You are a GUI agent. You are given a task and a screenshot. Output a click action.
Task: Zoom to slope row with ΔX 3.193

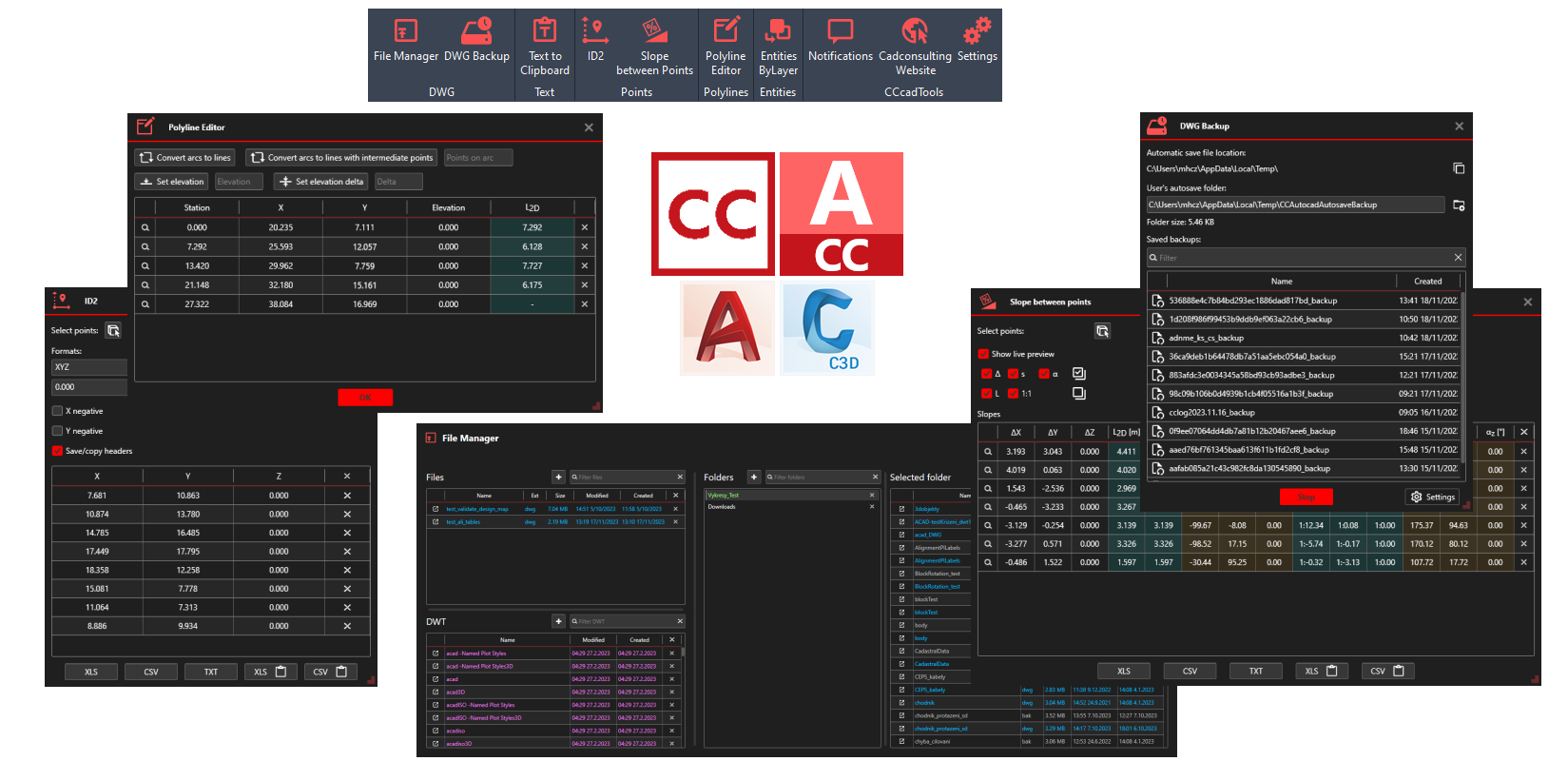tap(989, 452)
